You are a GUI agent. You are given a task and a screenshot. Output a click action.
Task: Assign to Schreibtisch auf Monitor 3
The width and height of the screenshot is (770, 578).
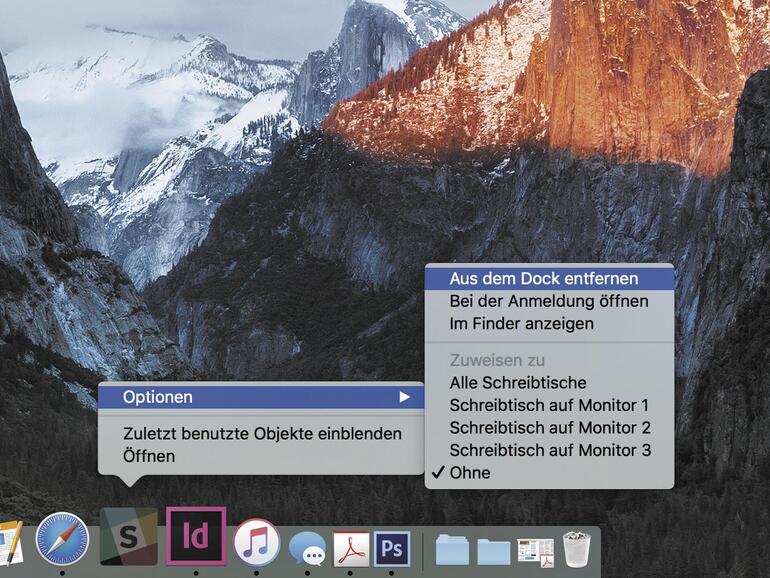coord(550,450)
